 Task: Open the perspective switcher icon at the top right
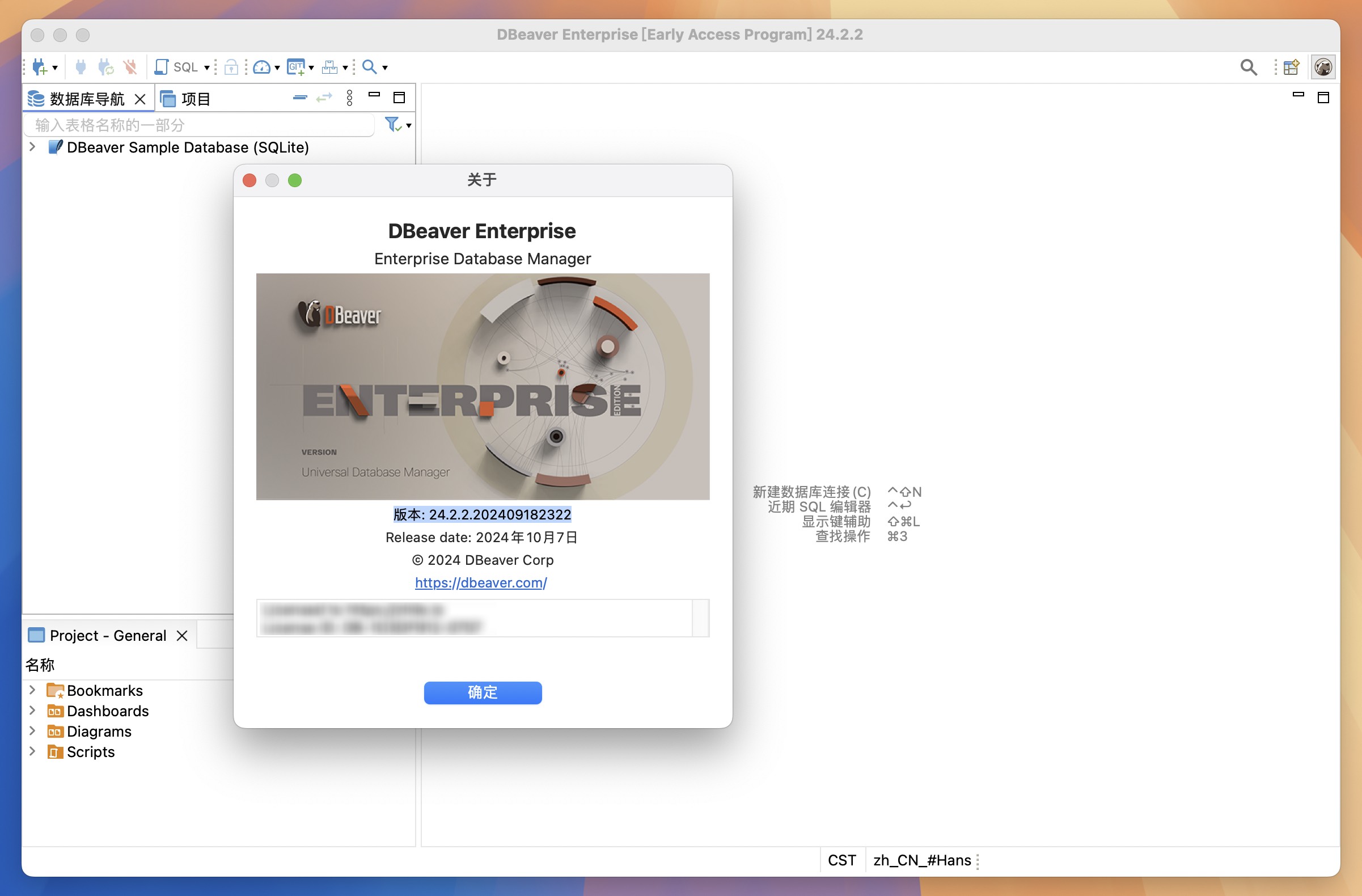1291,67
